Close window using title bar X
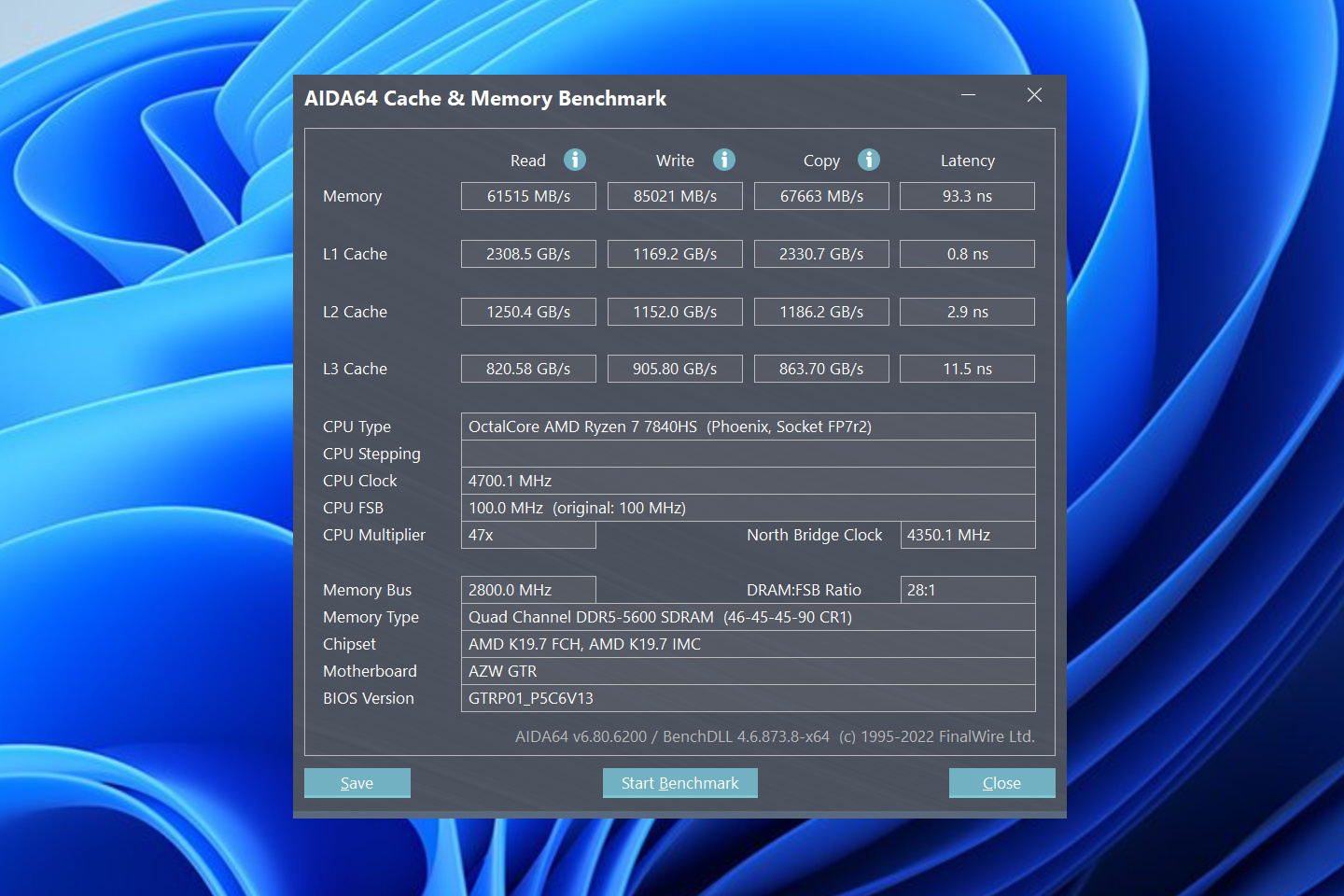The height and width of the screenshot is (896, 1344). tap(1034, 95)
